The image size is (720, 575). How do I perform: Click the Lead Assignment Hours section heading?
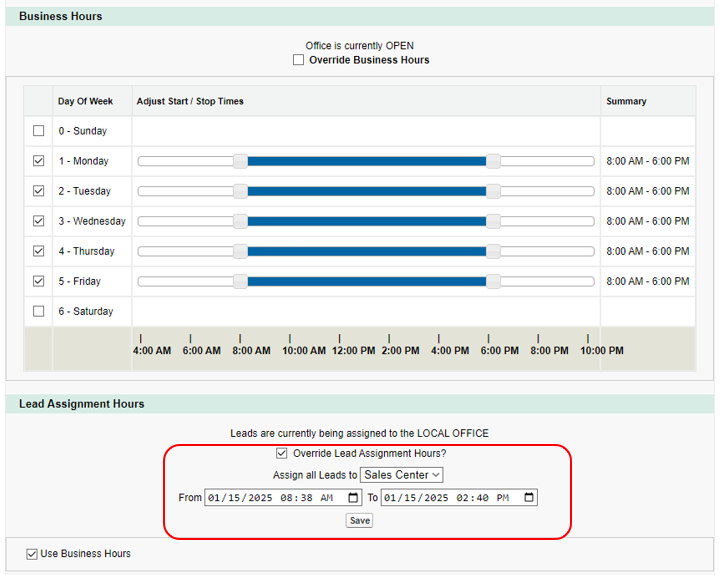(82, 404)
